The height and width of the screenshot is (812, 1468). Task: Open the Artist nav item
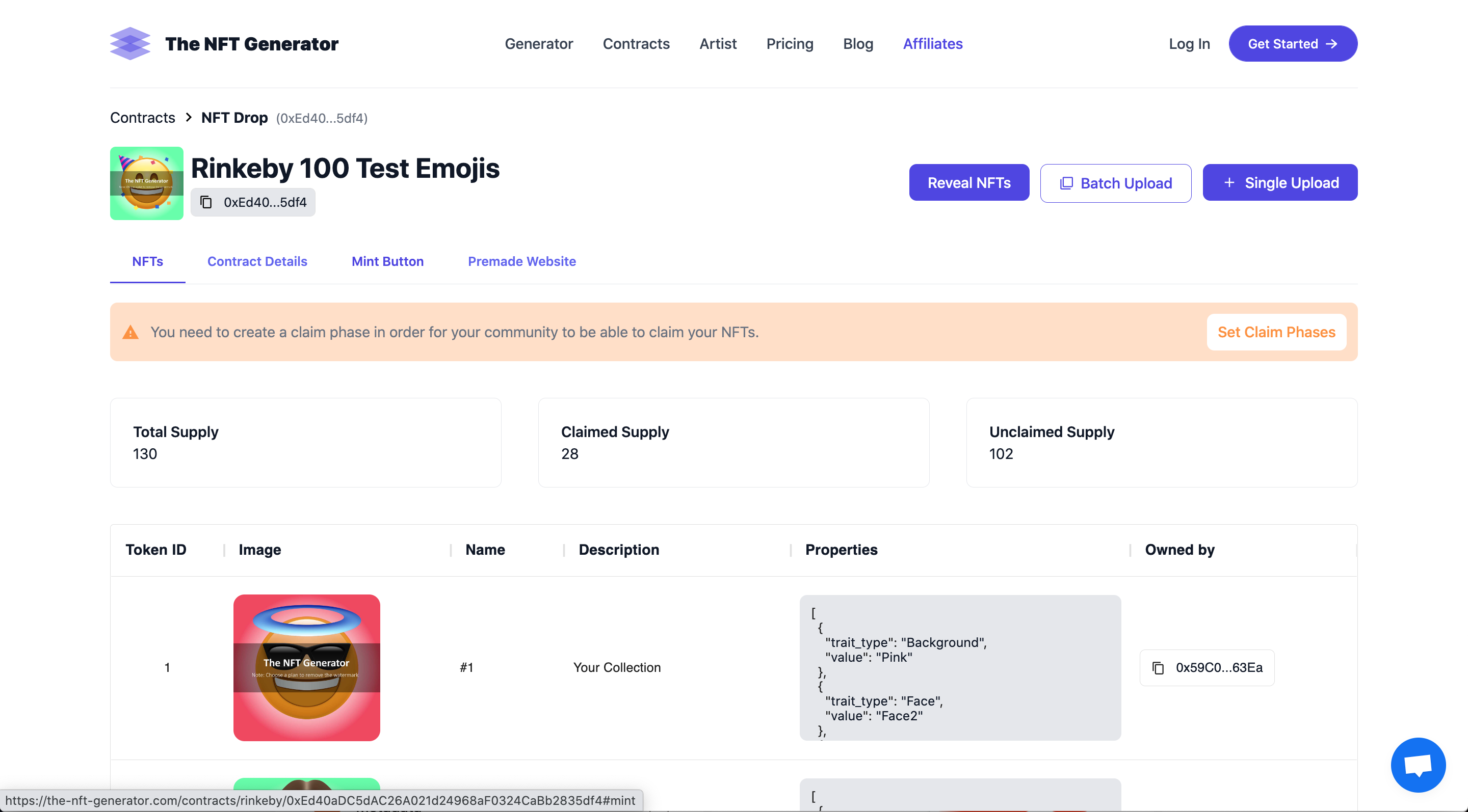(718, 44)
